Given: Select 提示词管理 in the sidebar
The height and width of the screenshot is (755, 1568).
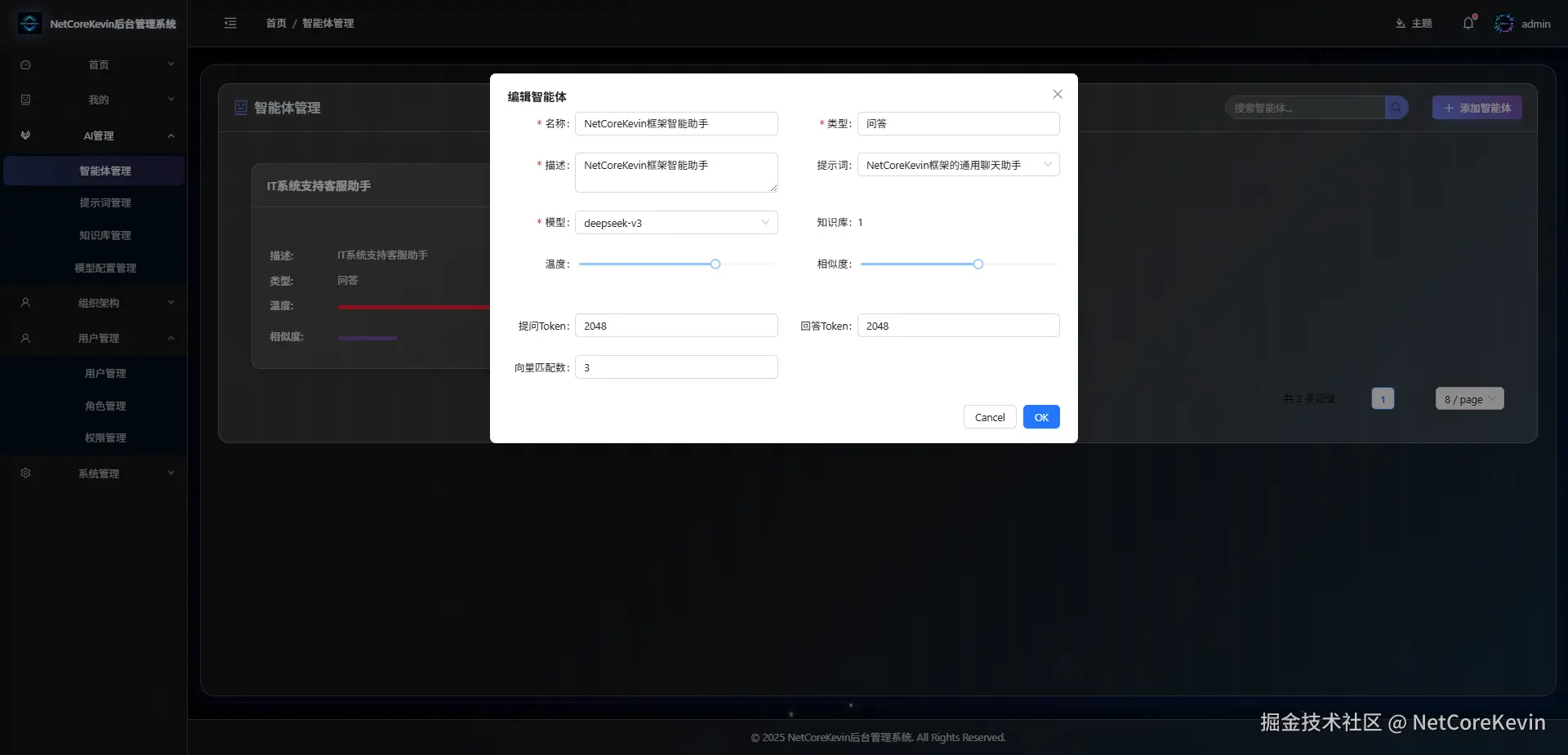Looking at the screenshot, I should [x=105, y=202].
